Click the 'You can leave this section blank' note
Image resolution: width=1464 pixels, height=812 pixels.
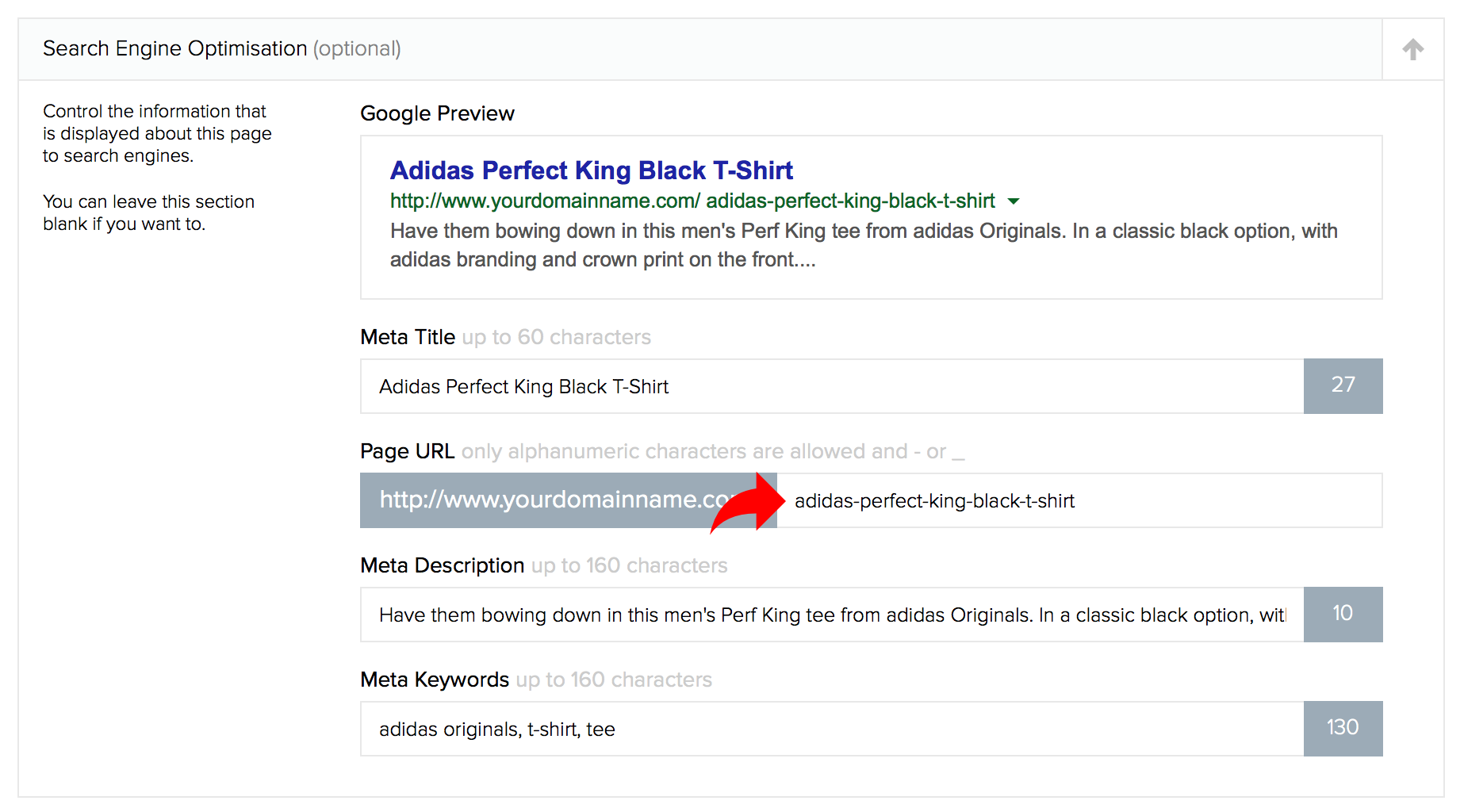click(148, 213)
